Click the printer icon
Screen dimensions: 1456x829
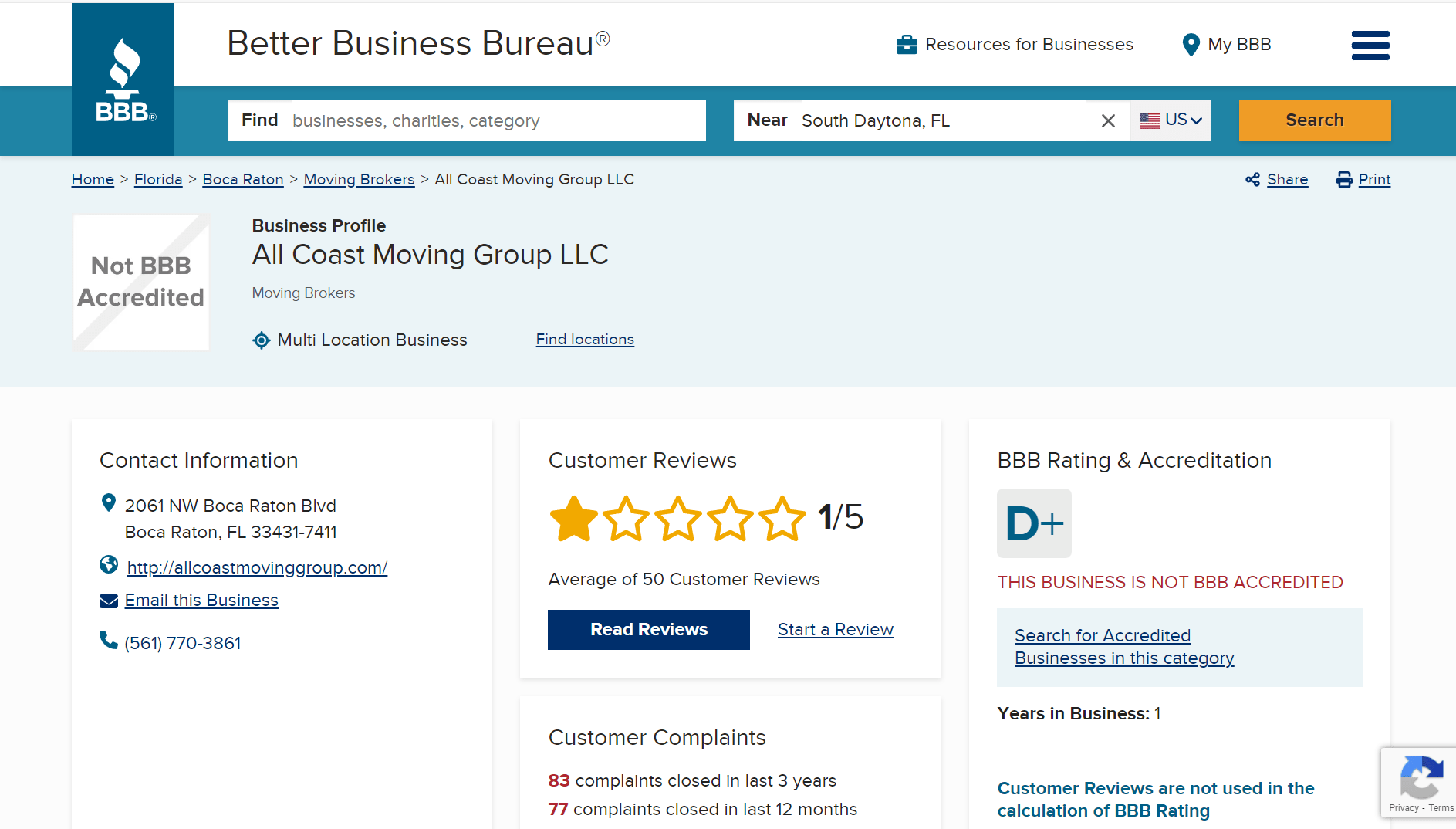point(1344,180)
